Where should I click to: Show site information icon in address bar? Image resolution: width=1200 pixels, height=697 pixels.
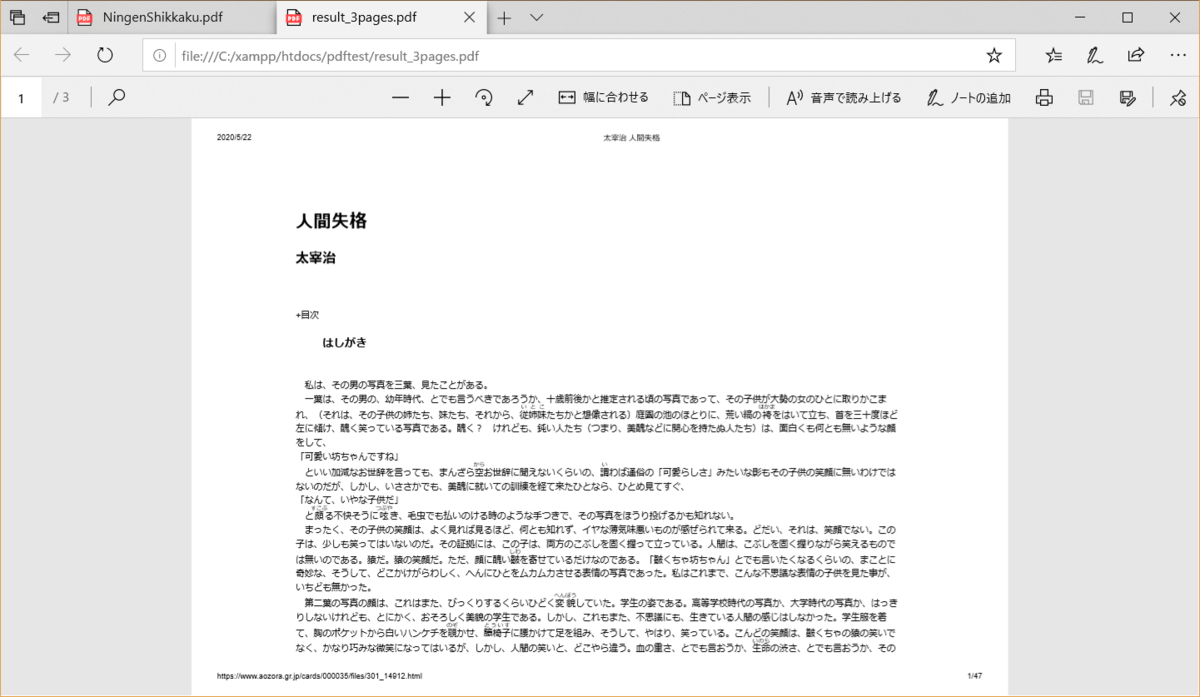160,56
